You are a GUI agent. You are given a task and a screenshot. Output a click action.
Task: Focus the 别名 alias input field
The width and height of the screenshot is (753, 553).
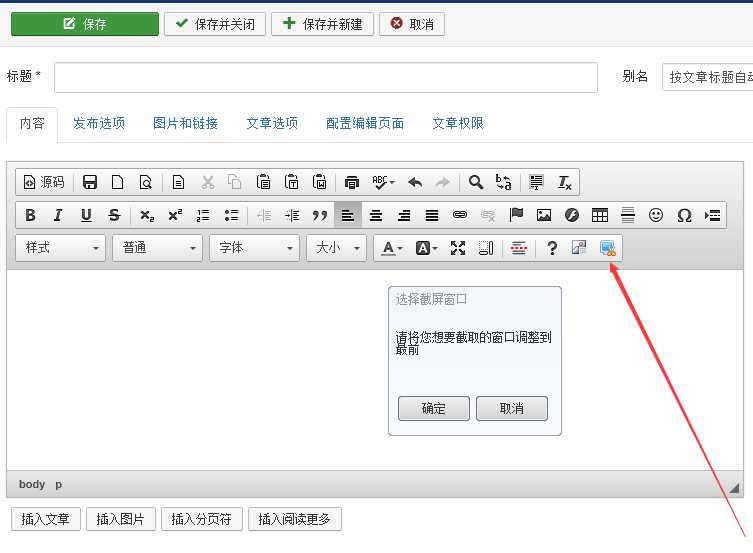click(x=707, y=77)
